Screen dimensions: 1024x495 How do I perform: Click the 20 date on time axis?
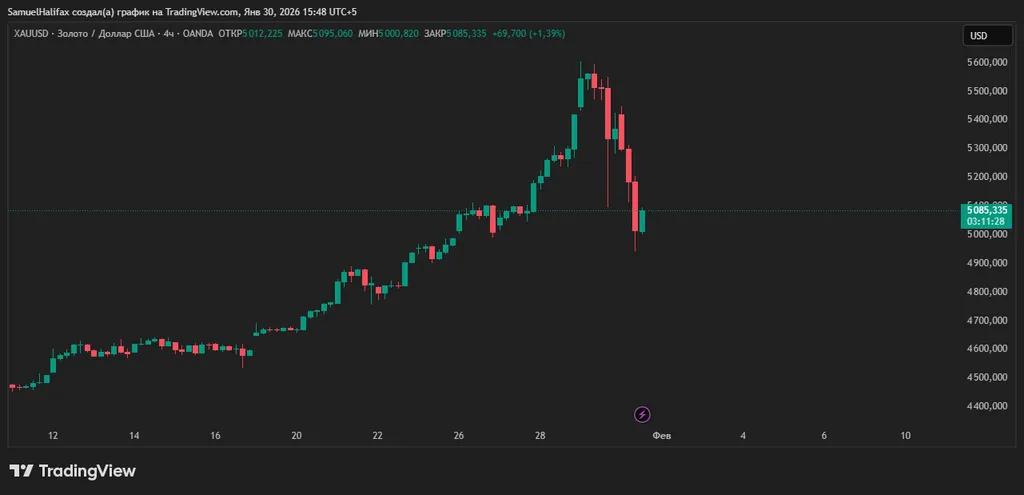point(297,436)
